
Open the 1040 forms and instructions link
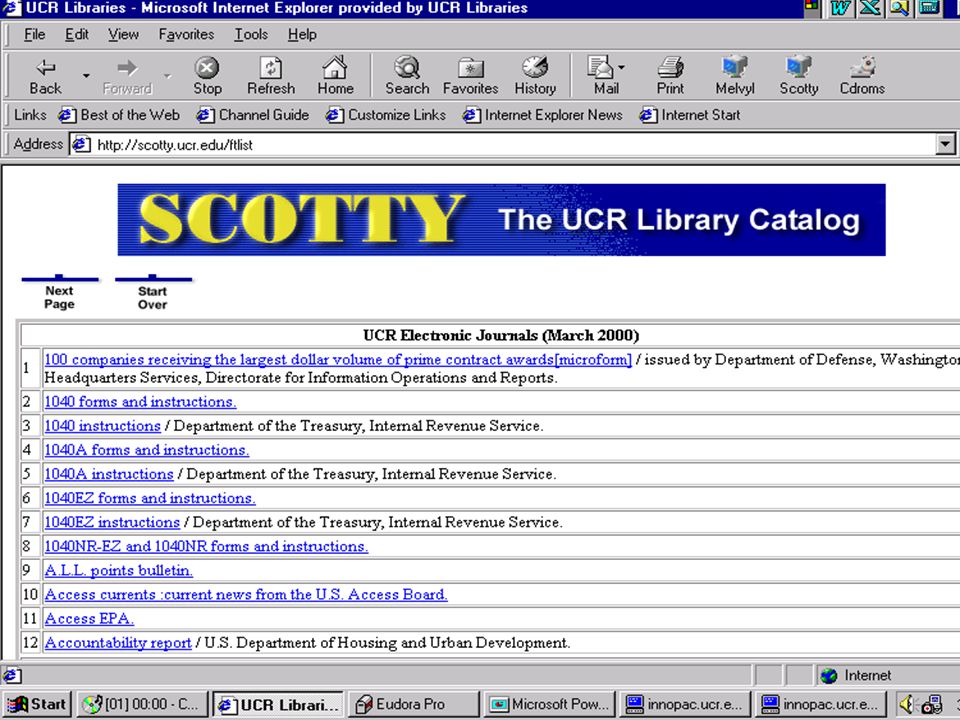click(x=140, y=402)
